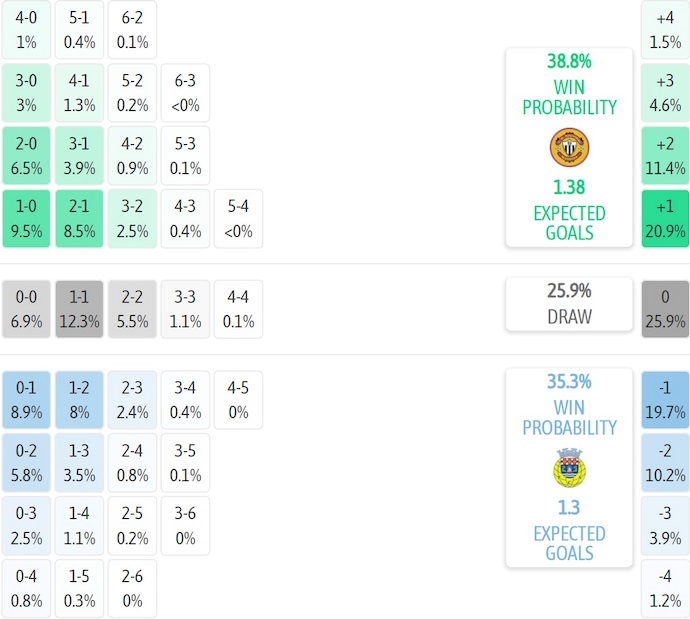Select the 0 margin 25.9% tile

[665, 309]
